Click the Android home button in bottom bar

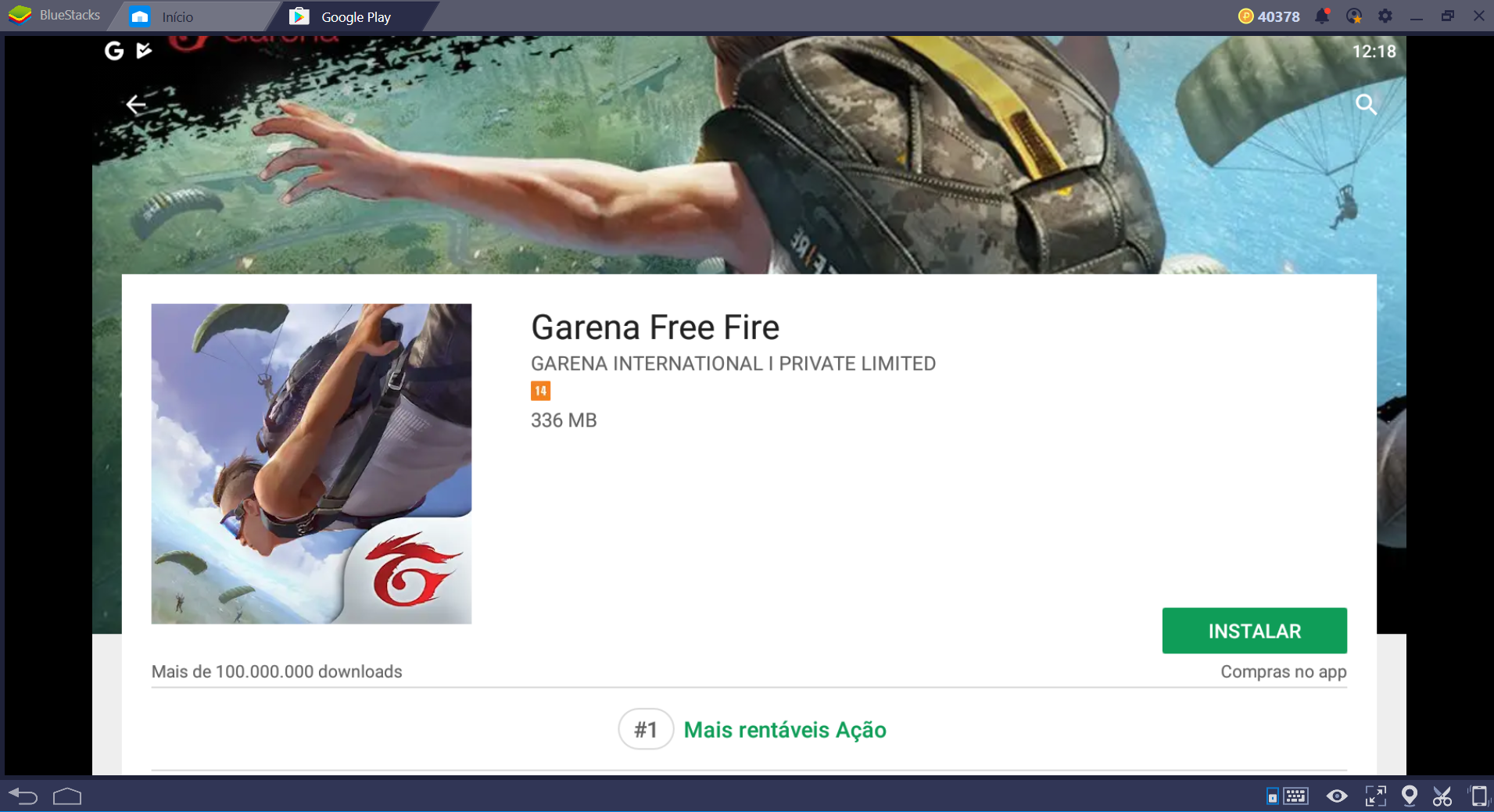(x=67, y=796)
